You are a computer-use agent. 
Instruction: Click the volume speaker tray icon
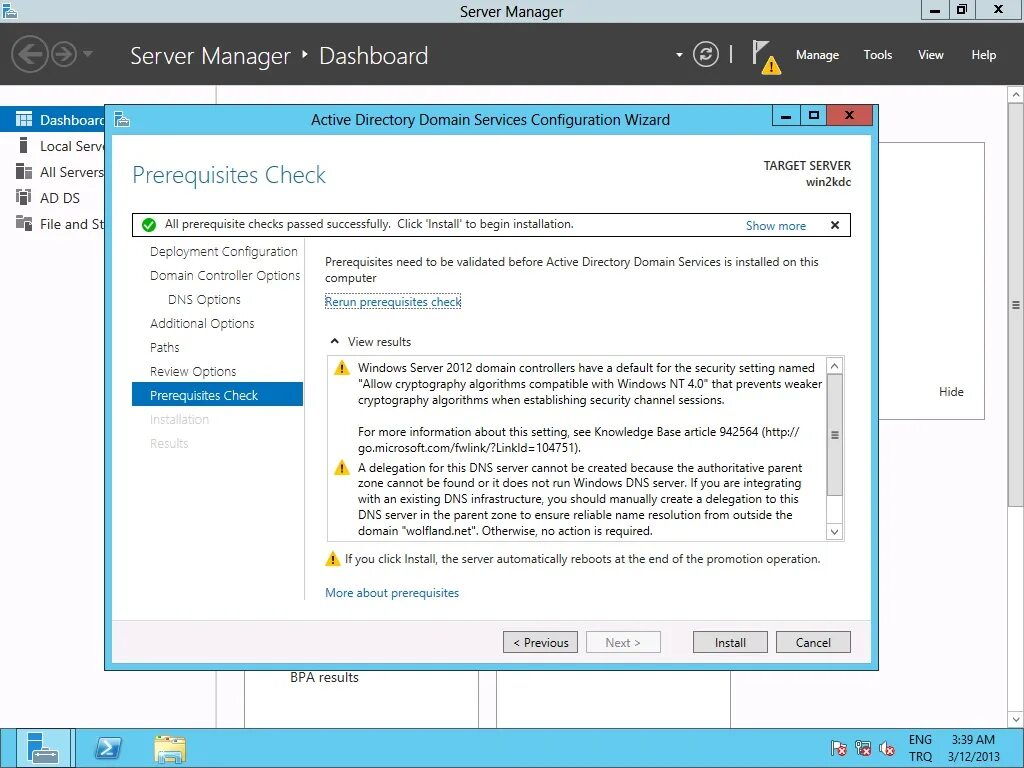(886, 748)
